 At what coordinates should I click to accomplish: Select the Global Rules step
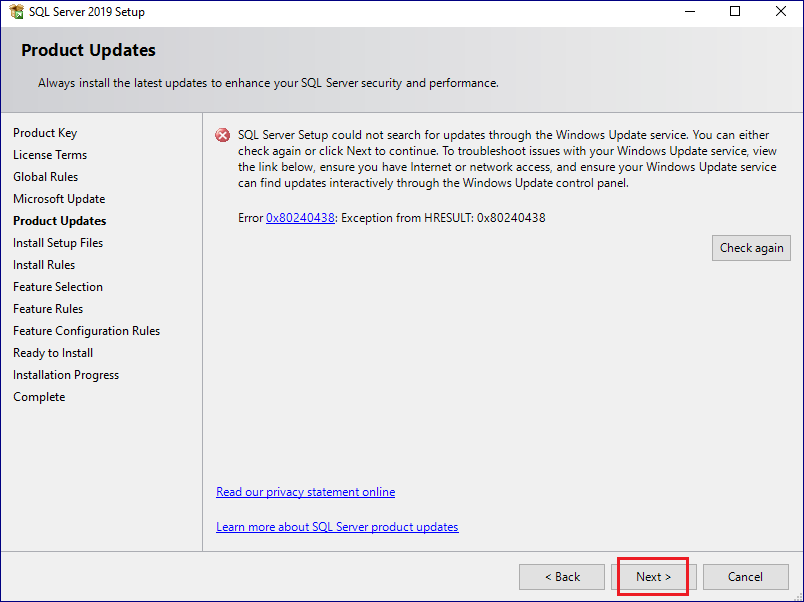click(x=46, y=177)
